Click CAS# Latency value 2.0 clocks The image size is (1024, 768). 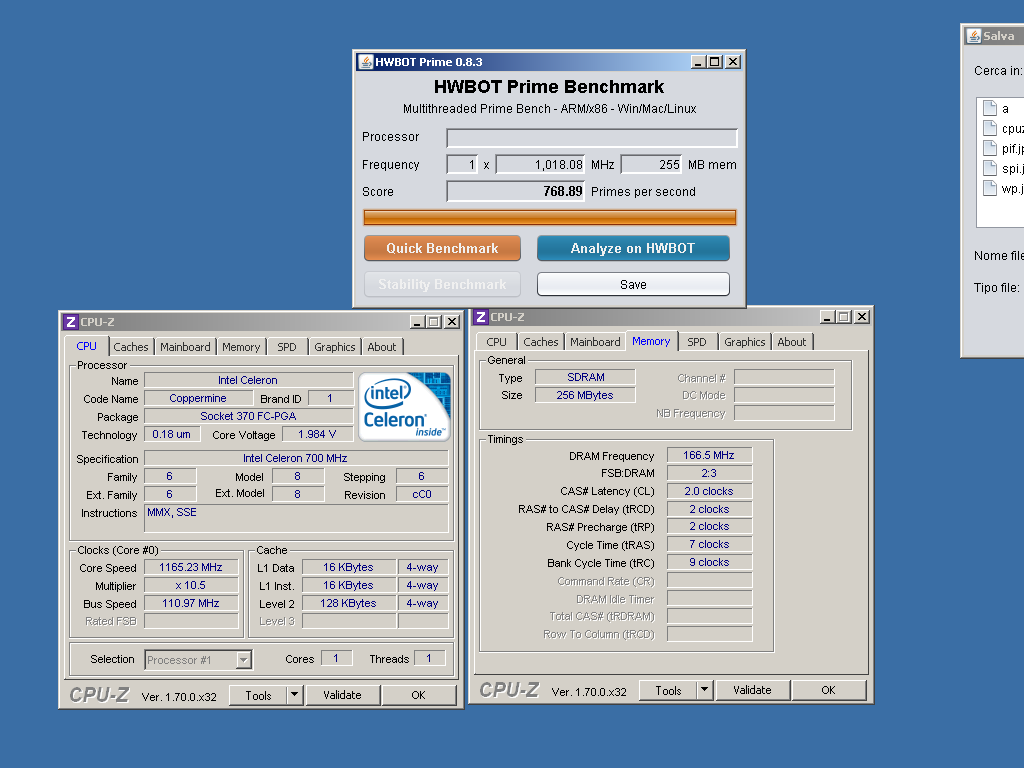(709, 491)
